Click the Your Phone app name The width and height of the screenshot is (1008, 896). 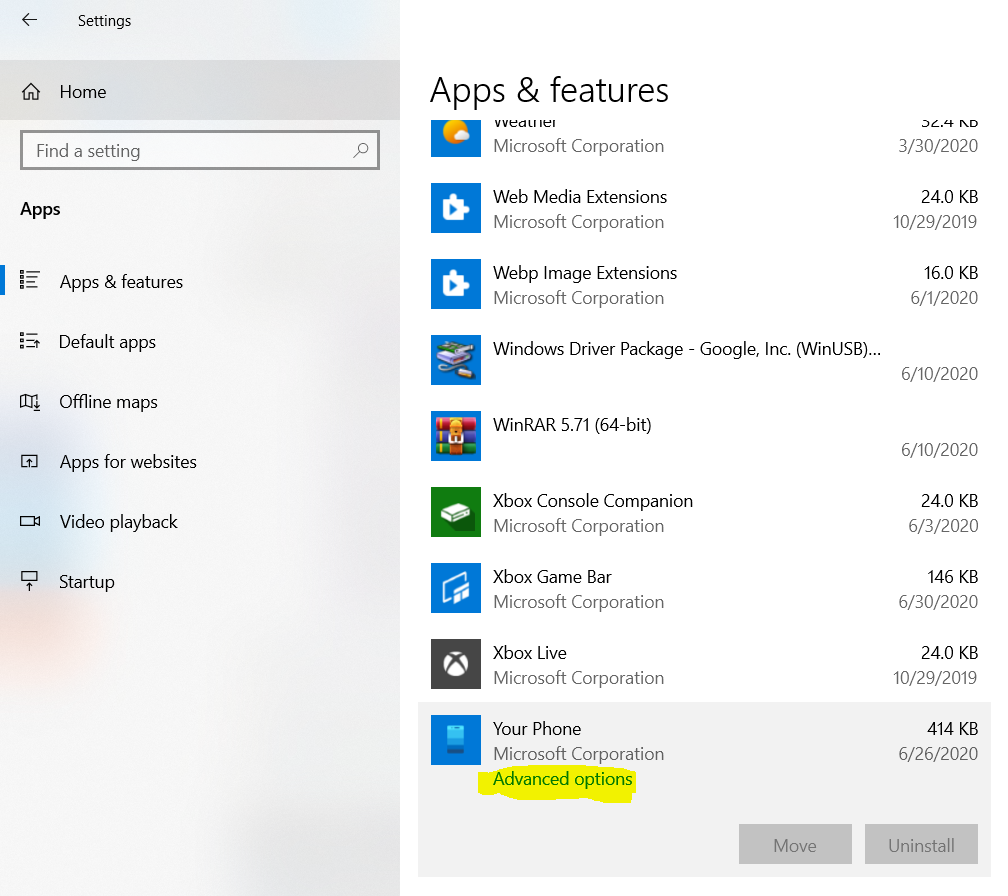click(x=537, y=729)
